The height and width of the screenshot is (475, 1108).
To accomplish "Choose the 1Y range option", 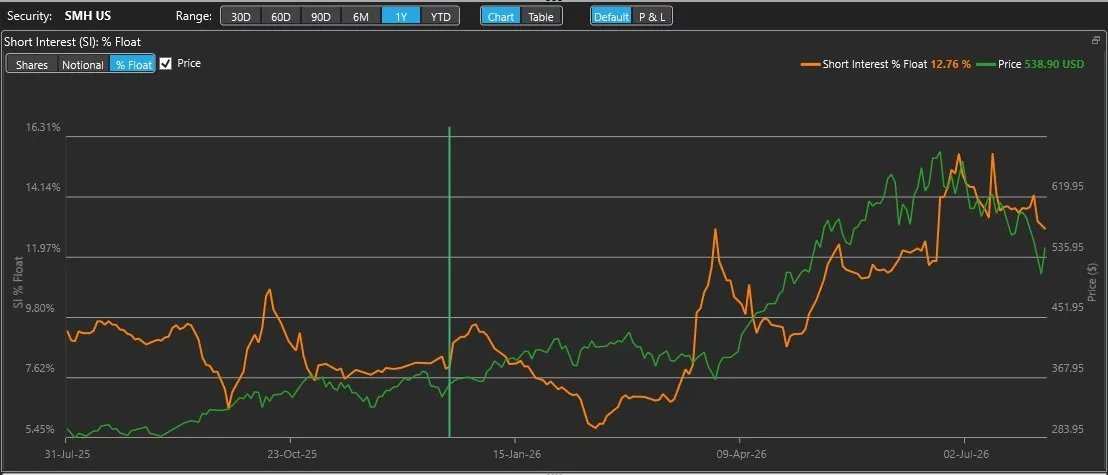I will (401, 16).
